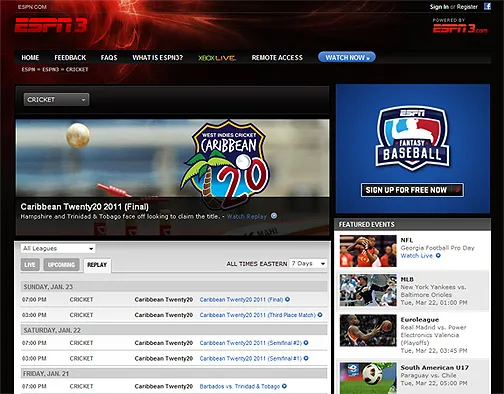The width and height of the screenshot is (504, 394).
Task: Click play icon beside Caribbean Twenty20 2011 (Final)
Action: coord(287,299)
